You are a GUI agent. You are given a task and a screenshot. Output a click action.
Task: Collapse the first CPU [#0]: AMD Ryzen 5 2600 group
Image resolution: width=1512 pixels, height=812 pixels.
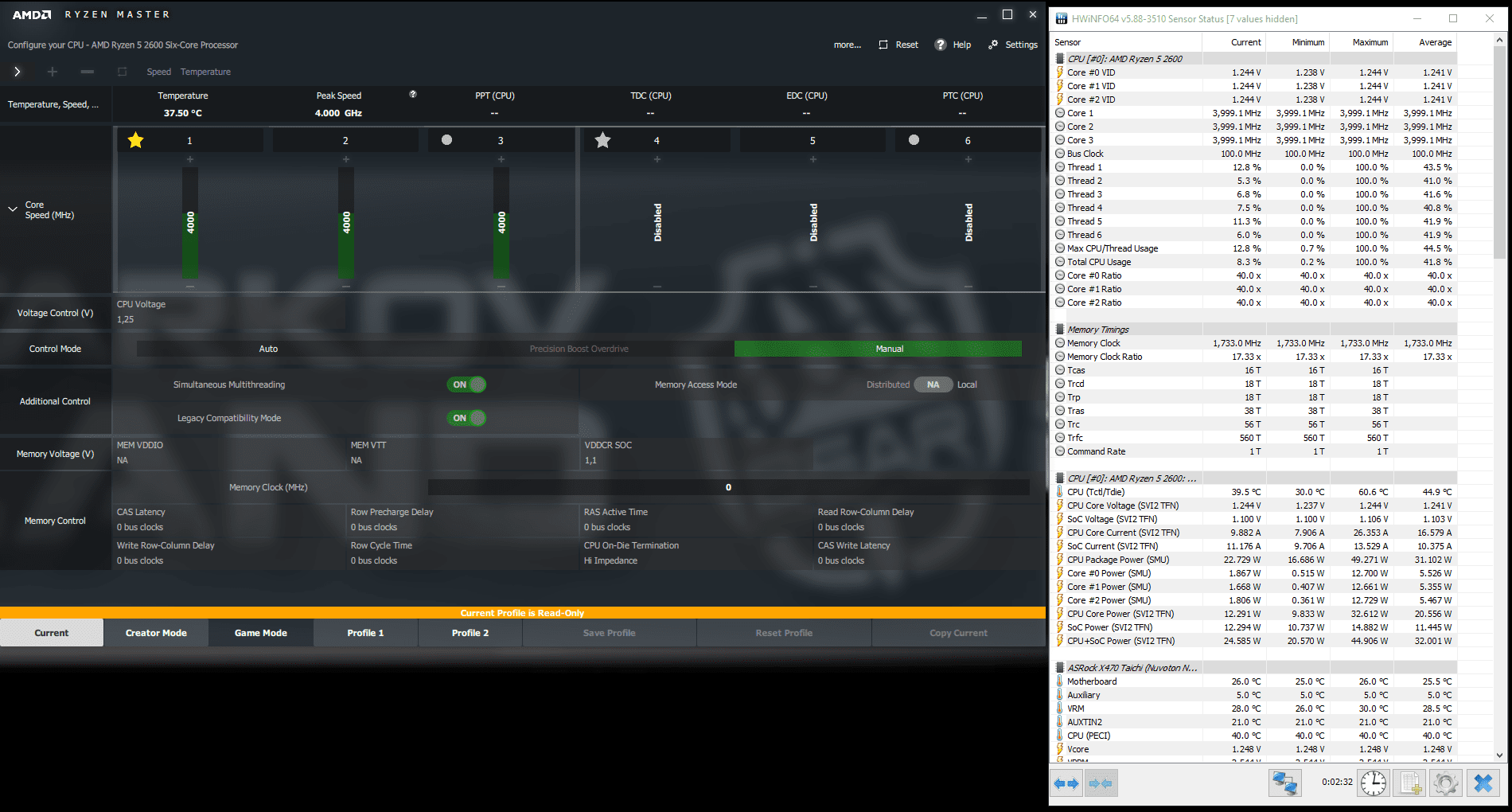[x=1060, y=59]
